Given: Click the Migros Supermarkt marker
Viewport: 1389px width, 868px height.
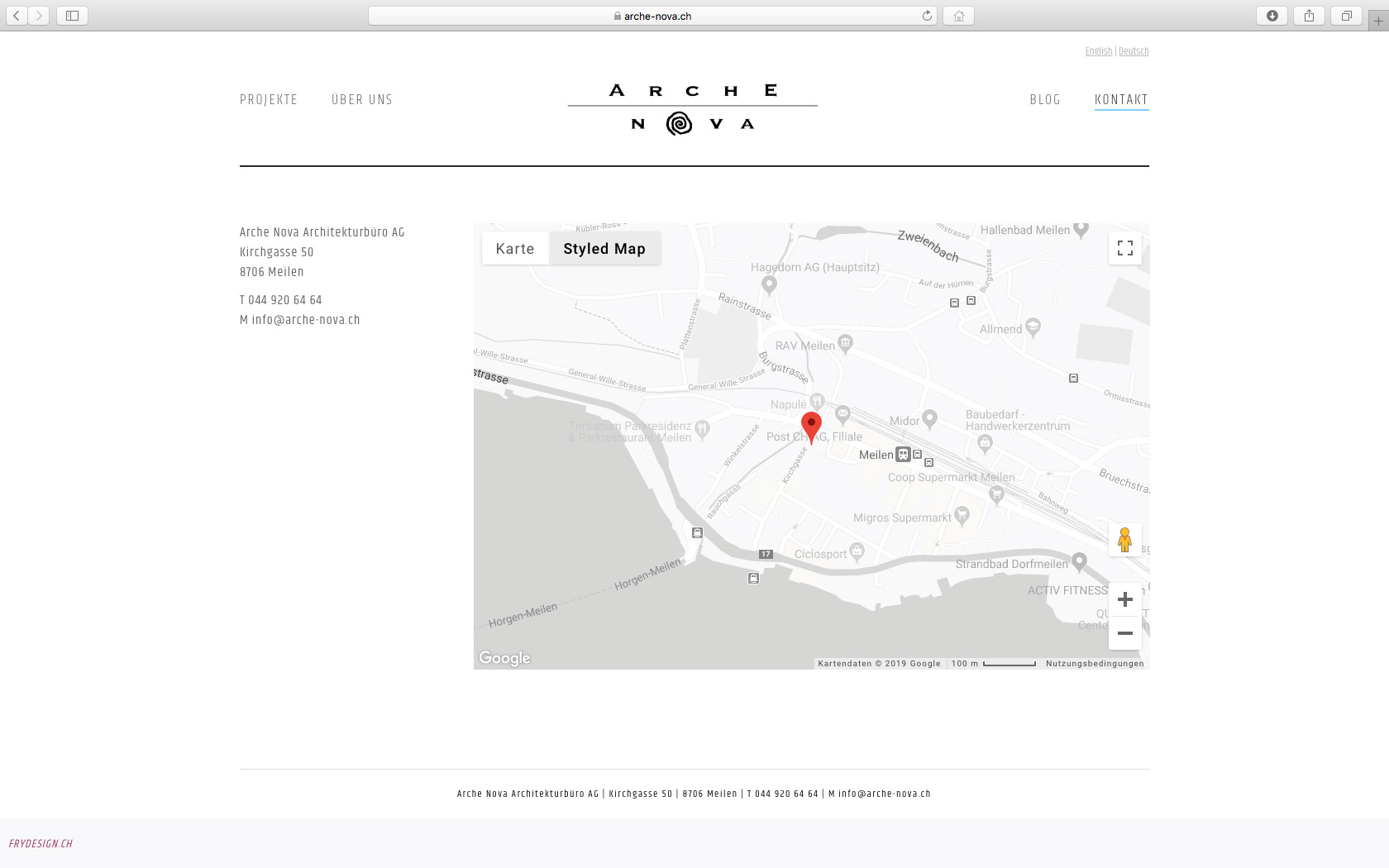Looking at the screenshot, I should (x=962, y=516).
